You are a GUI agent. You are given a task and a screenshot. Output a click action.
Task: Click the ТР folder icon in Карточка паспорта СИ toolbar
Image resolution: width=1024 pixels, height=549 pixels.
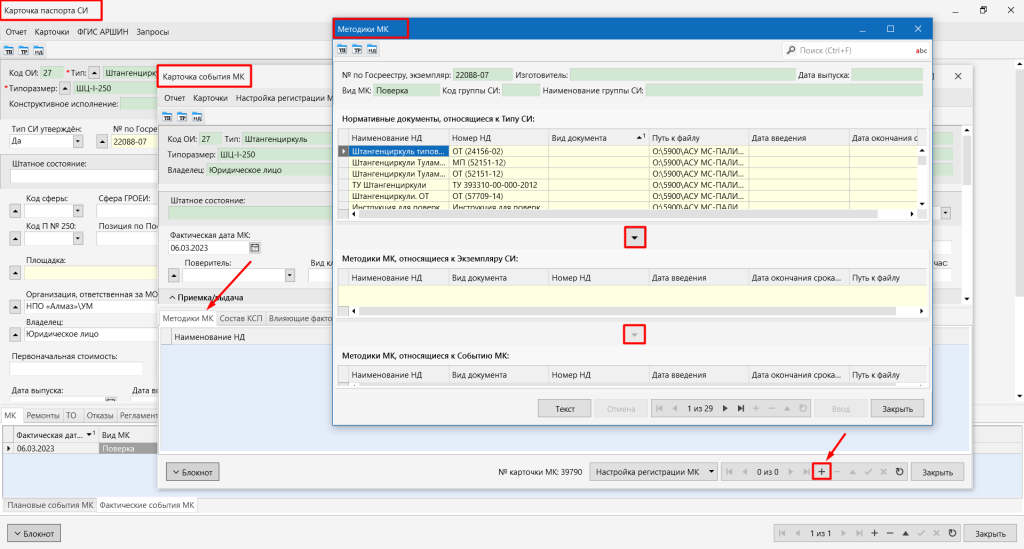click(x=24, y=51)
